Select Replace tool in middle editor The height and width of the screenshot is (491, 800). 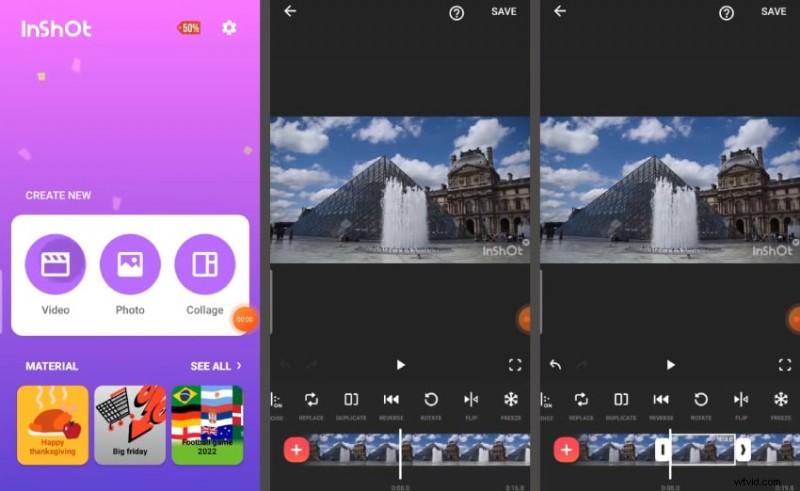pyautogui.click(x=311, y=405)
